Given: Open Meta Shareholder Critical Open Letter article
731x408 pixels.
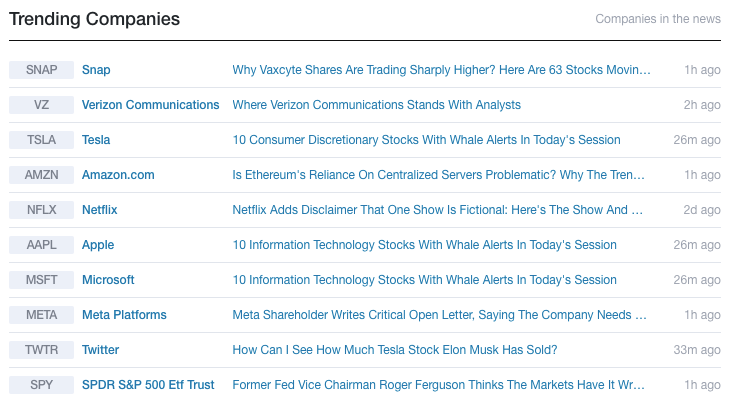Looking at the screenshot, I should 440,315.
